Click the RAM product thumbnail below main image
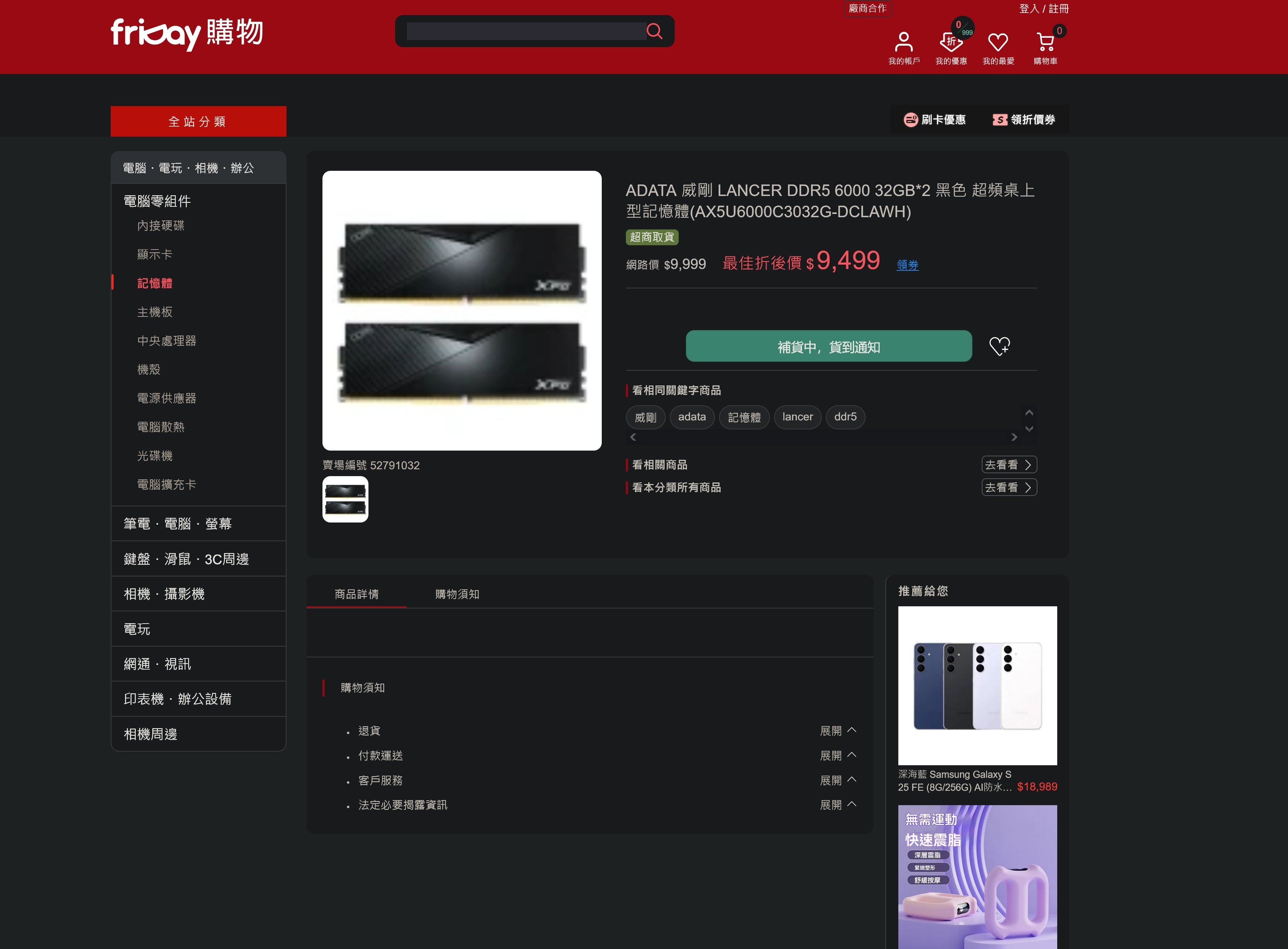The height and width of the screenshot is (949, 1288). point(345,499)
